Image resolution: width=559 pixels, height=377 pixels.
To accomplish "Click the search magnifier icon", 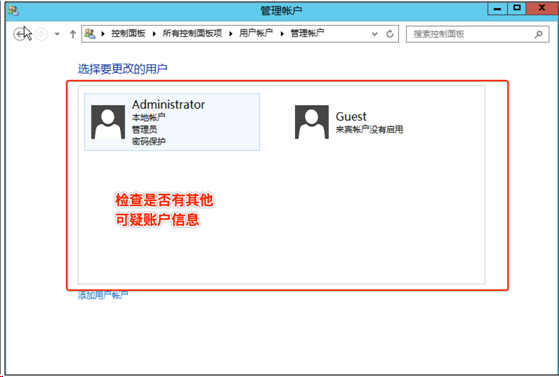I will pyautogui.click(x=538, y=34).
